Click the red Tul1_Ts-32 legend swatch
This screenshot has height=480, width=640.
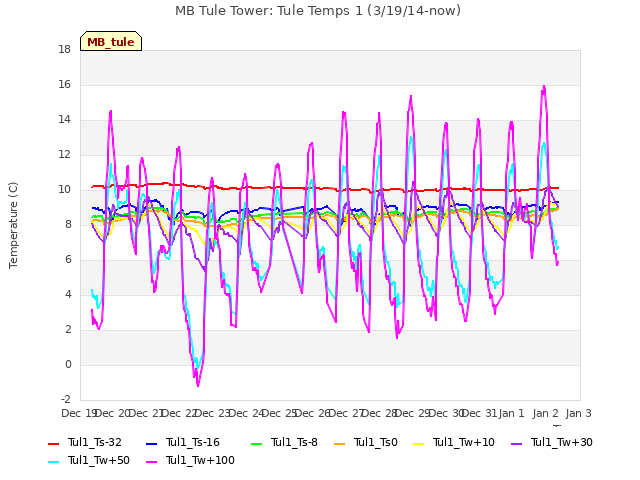point(53,443)
